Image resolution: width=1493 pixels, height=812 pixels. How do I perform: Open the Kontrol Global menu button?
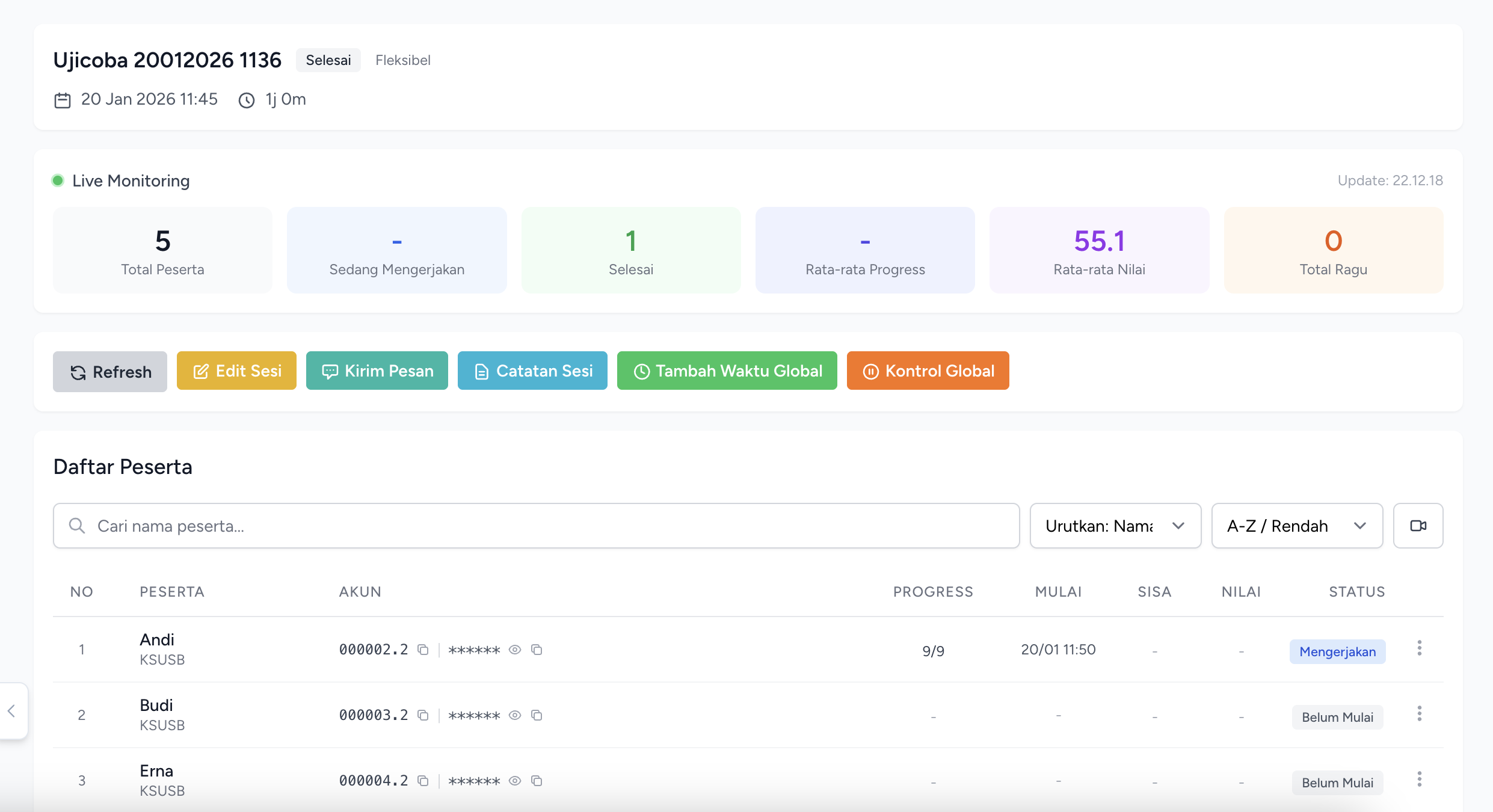[x=928, y=371]
